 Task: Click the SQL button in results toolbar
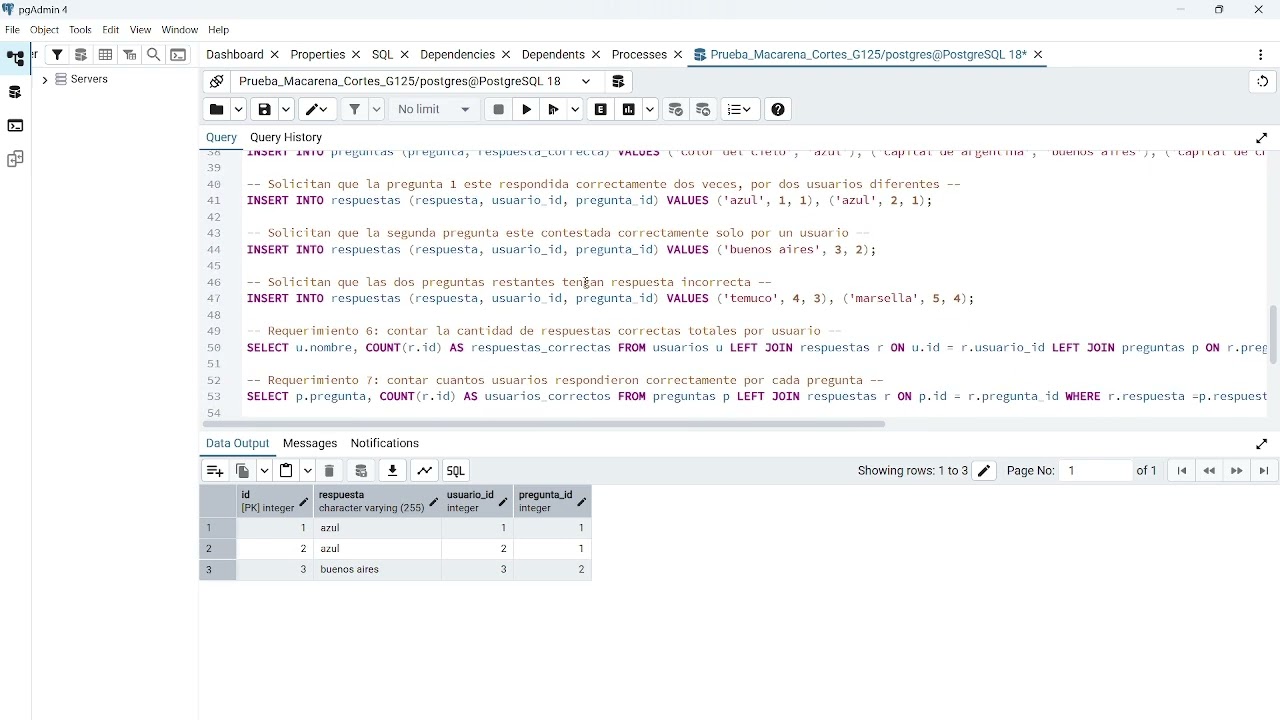pos(457,471)
